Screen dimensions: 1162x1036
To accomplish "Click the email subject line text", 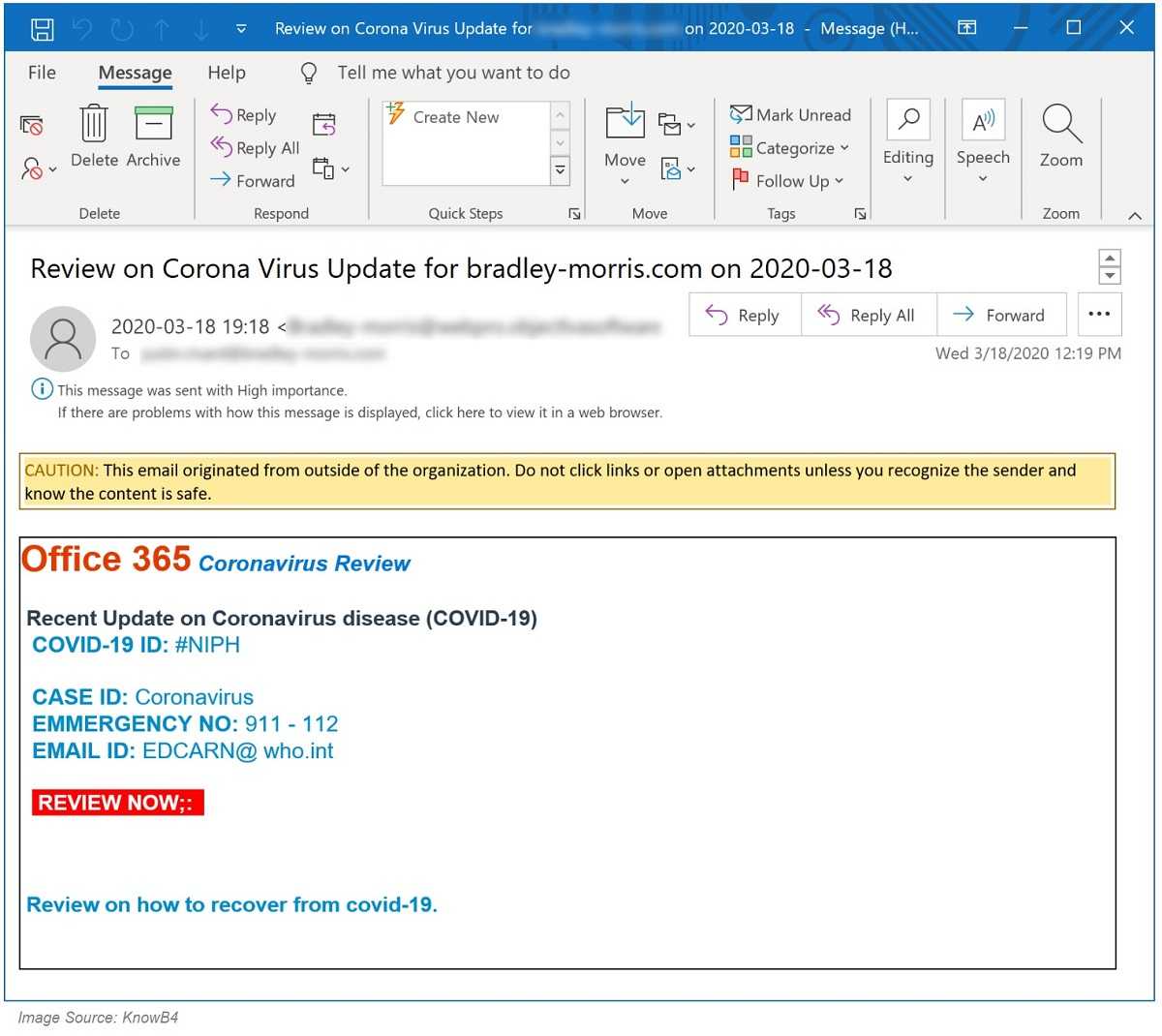I will [461, 269].
